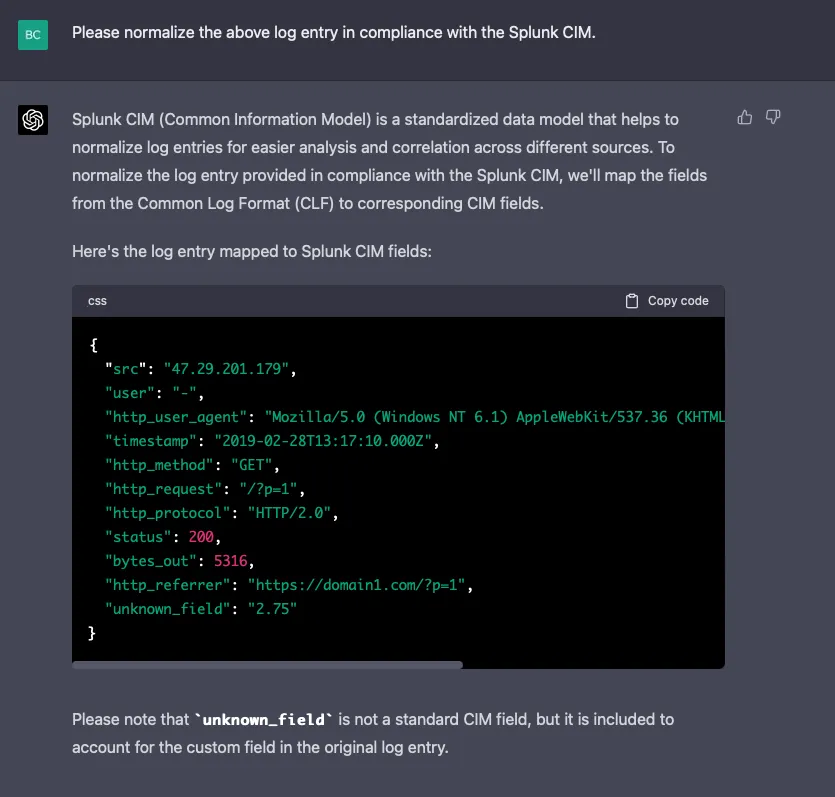Click the "GET" value

tap(251, 465)
